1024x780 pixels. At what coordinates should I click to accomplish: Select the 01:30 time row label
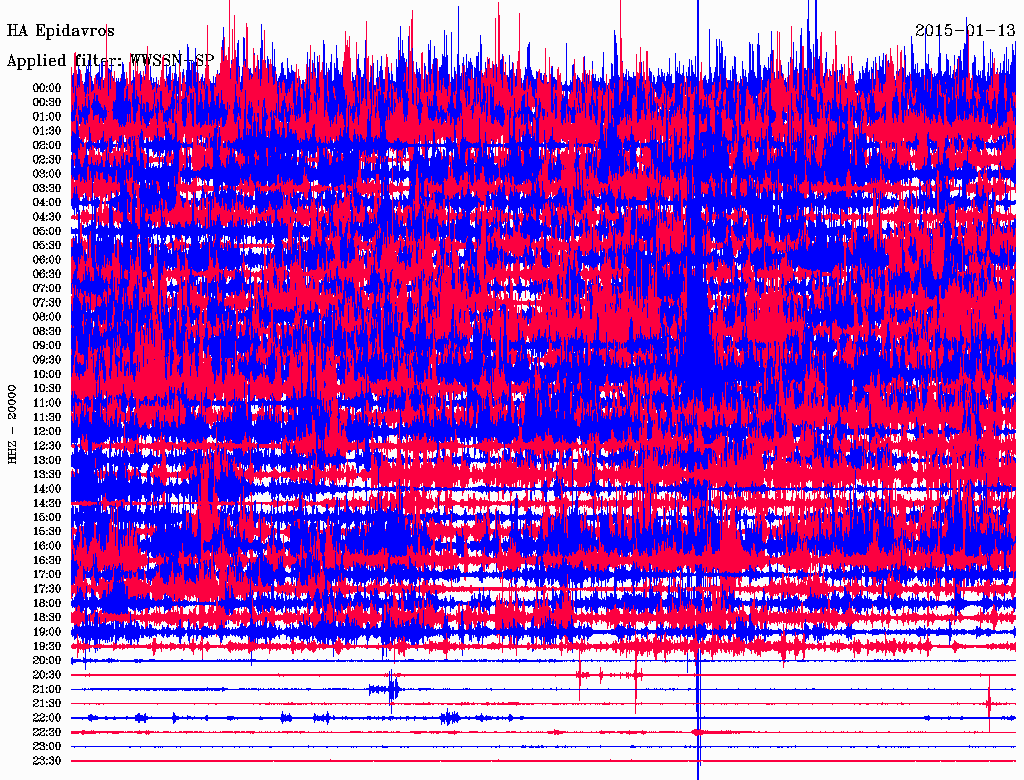coord(47,131)
